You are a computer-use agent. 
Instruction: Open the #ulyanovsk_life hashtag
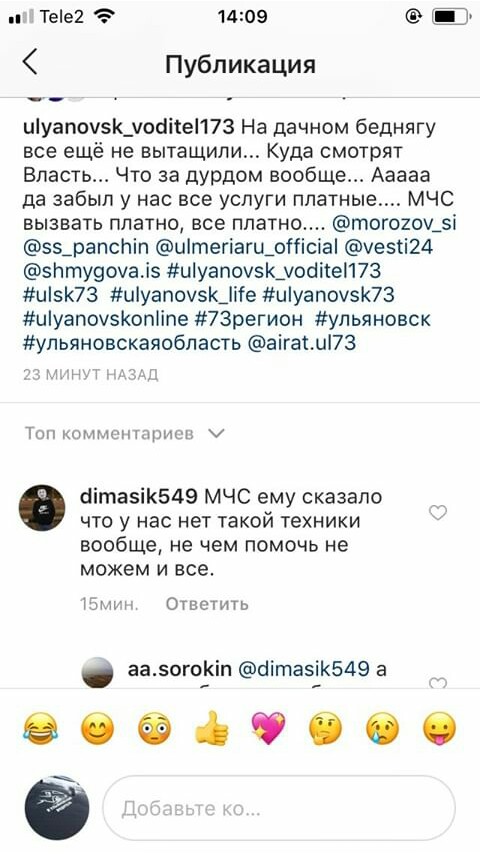pyautogui.click(x=183, y=295)
